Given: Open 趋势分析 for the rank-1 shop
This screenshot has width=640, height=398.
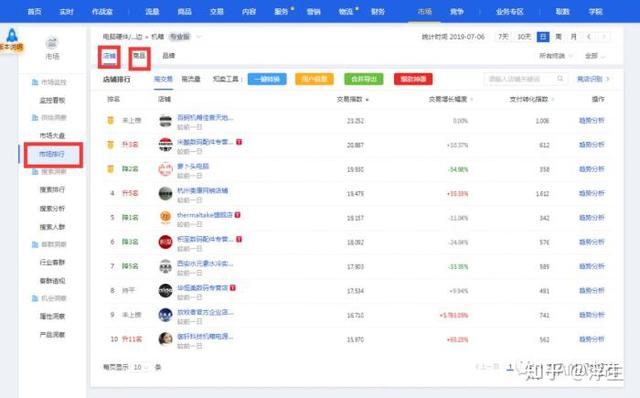Looking at the screenshot, I should click(x=591, y=120).
